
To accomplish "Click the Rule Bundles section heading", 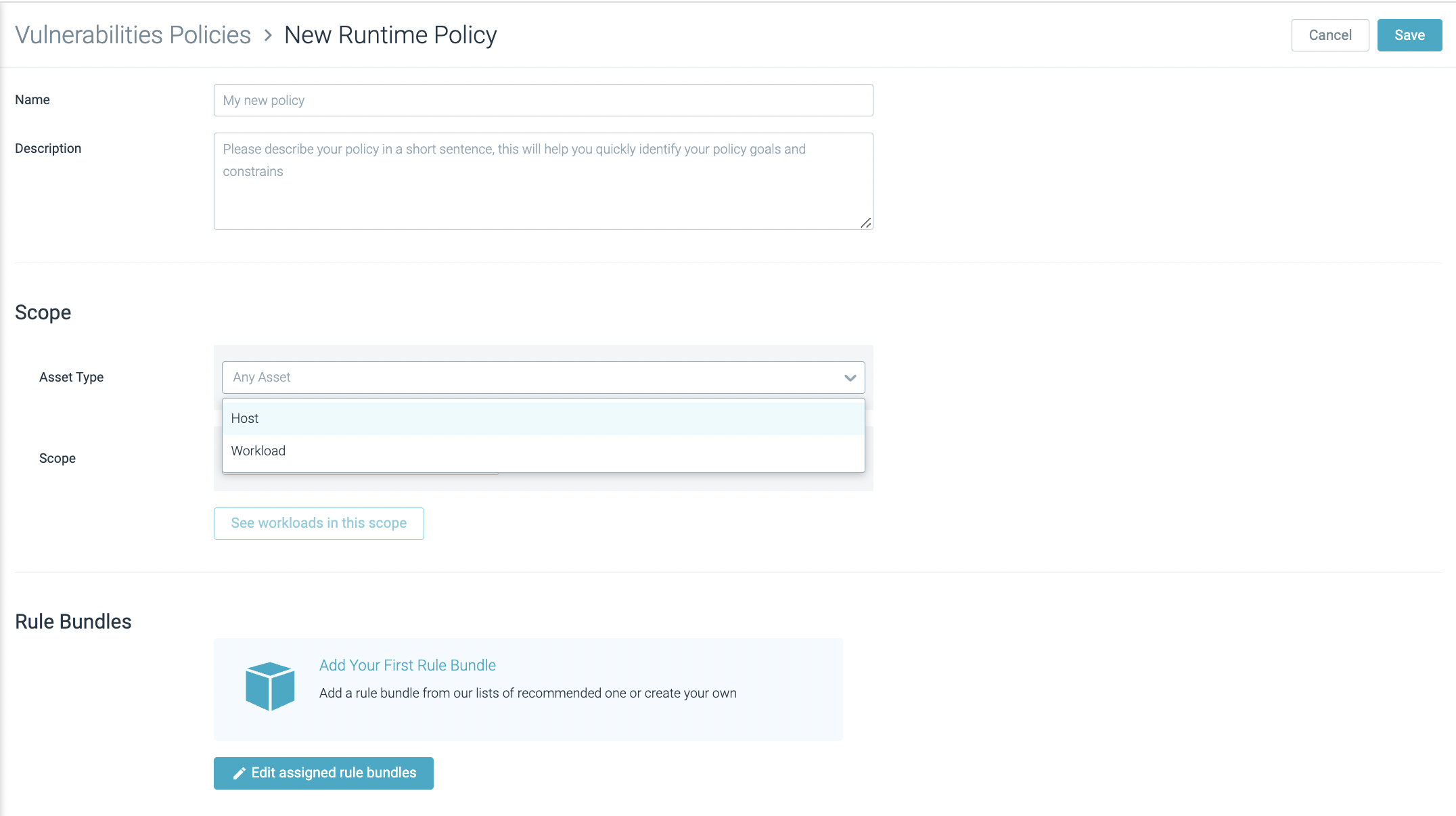I will click(73, 622).
